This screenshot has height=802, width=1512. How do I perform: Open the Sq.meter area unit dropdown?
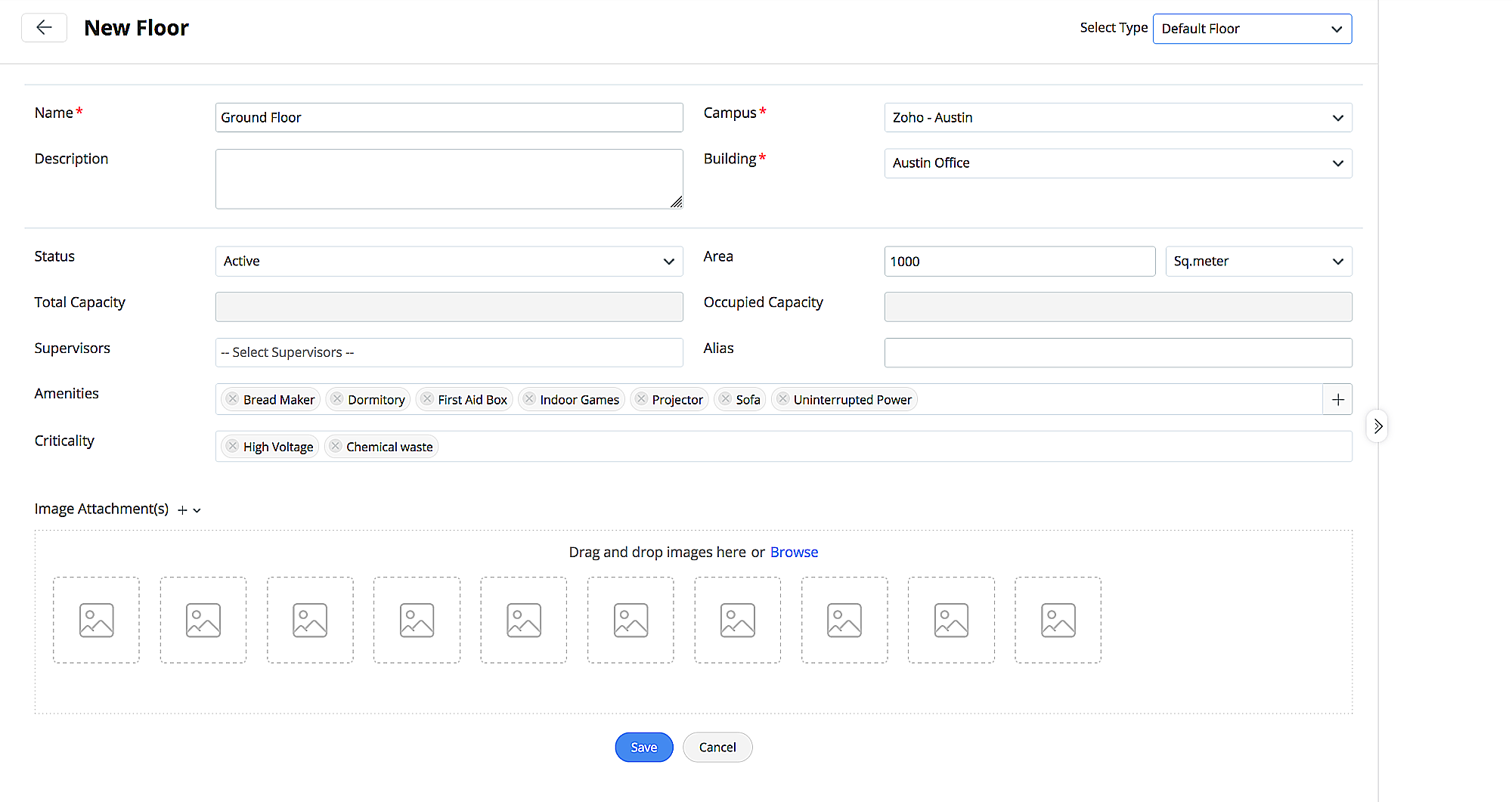(1258, 262)
